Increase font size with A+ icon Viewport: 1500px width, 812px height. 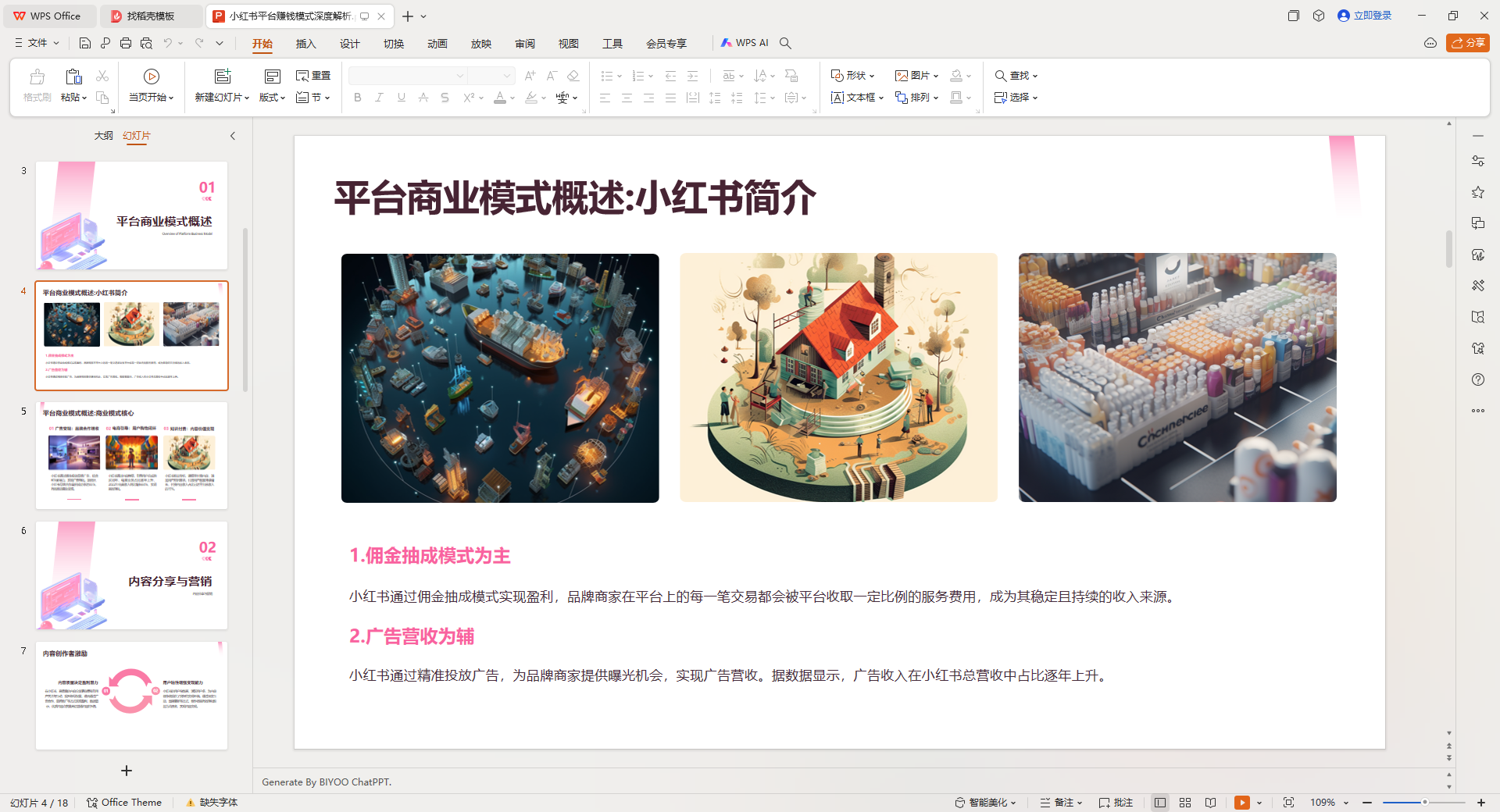530,76
